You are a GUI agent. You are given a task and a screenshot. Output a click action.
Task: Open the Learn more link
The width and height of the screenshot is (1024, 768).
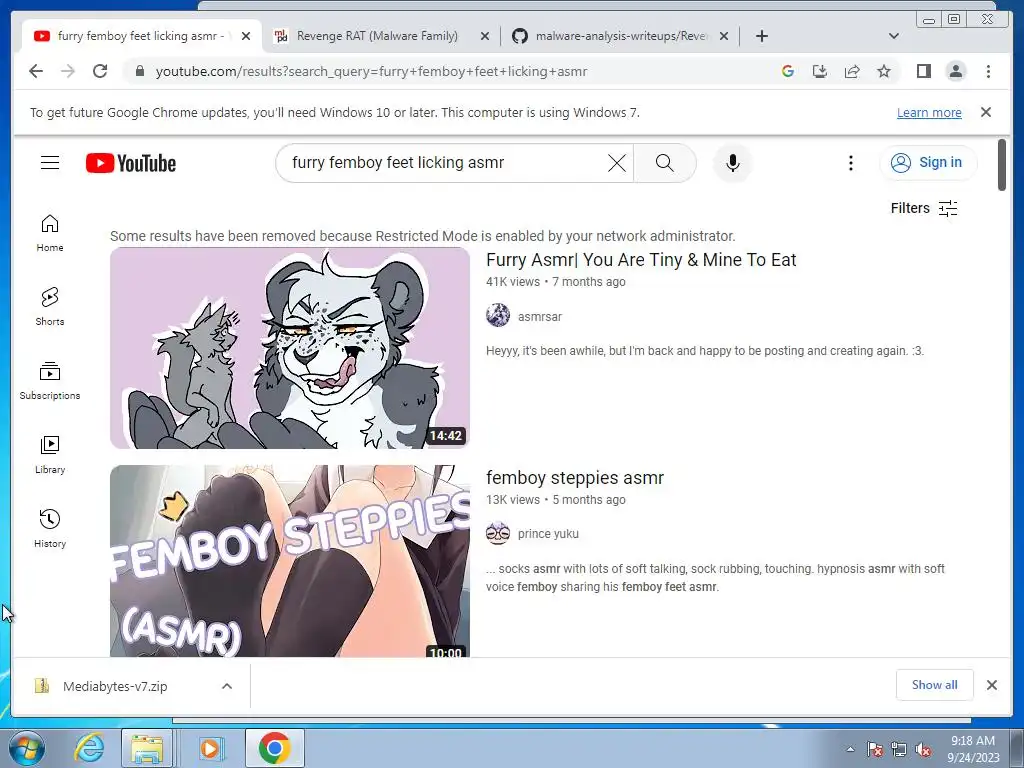tap(929, 112)
